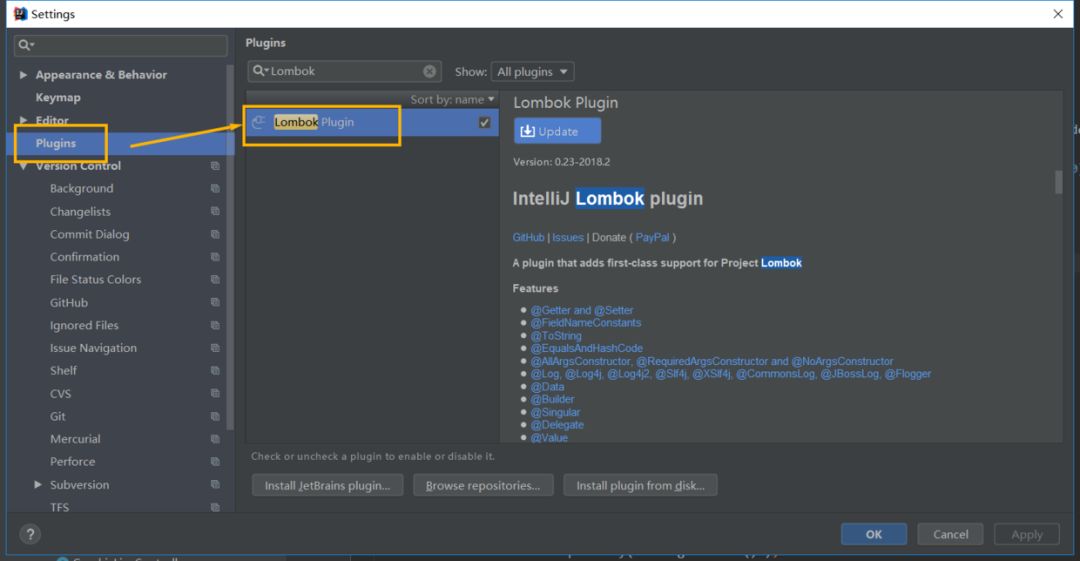The image size is (1080, 561).
Task: Open the @Getter and @Setter feature link
Action: tap(581, 310)
